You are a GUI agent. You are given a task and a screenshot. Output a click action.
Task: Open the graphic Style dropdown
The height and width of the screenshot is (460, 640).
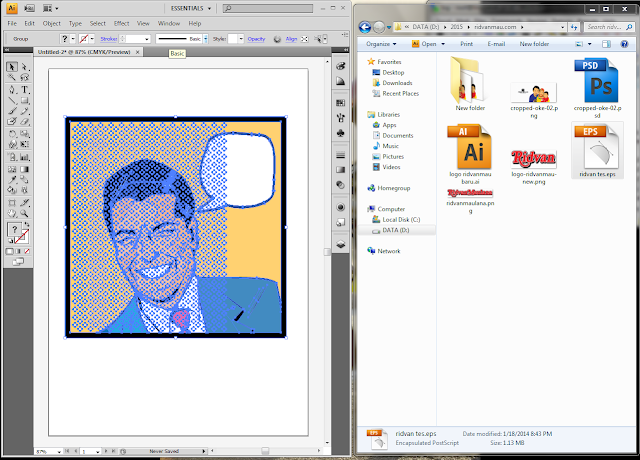pos(241,39)
